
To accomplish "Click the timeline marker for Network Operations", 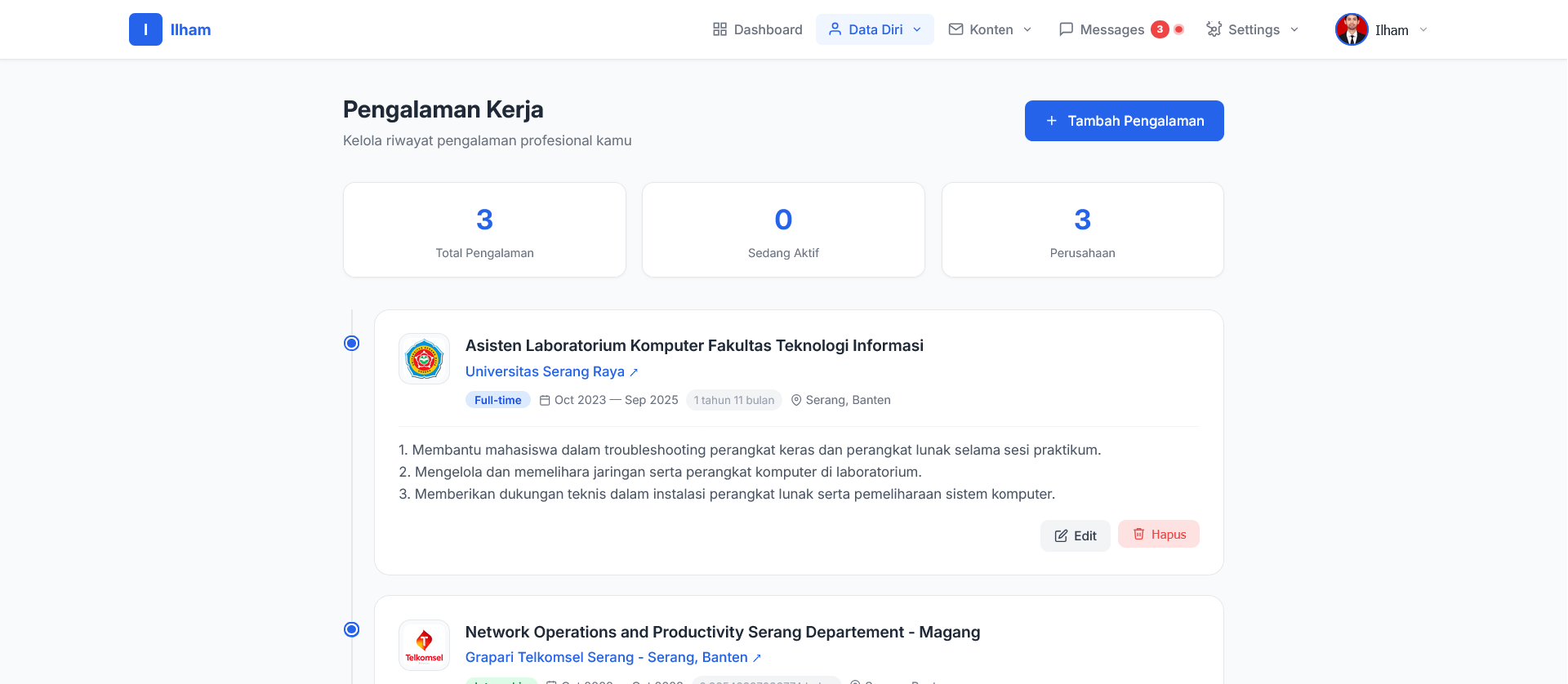I will (x=351, y=629).
